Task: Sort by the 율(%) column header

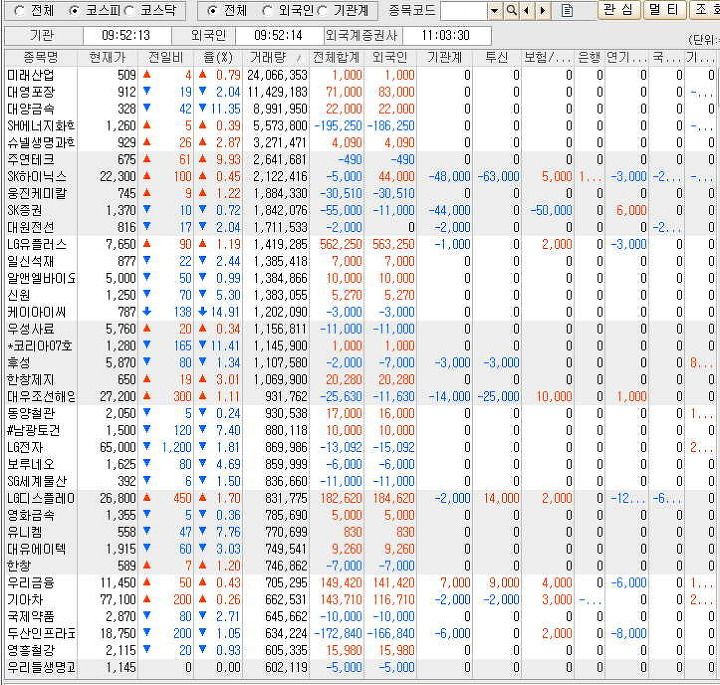Action: click(218, 57)
